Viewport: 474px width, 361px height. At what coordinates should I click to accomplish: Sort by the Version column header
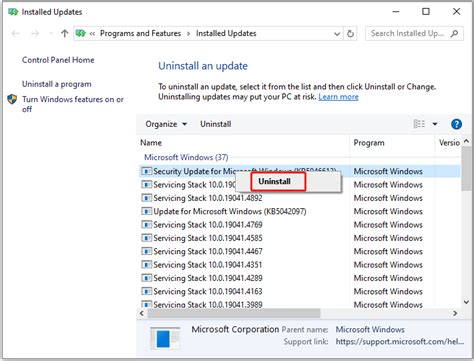(449, 143)
